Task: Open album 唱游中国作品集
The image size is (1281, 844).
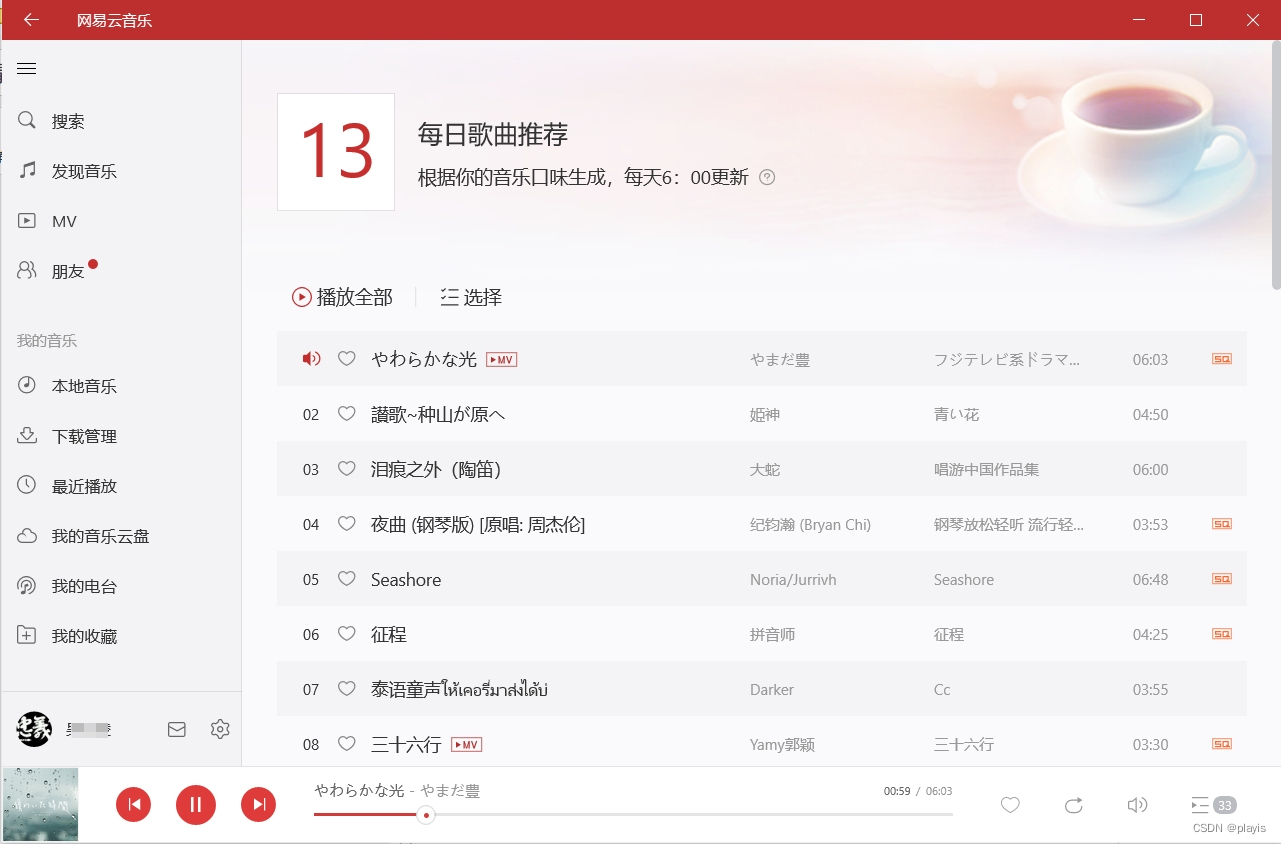Action: [986, 469]
